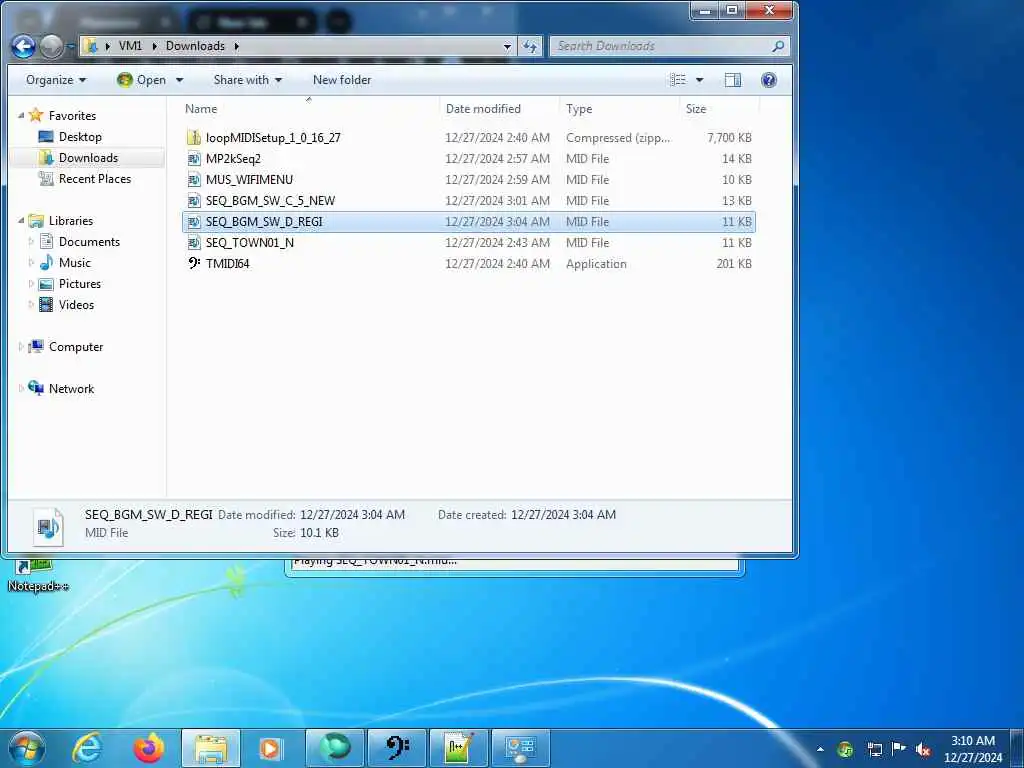
Task: Click the New folder button
Action: (x=342, y=80)
